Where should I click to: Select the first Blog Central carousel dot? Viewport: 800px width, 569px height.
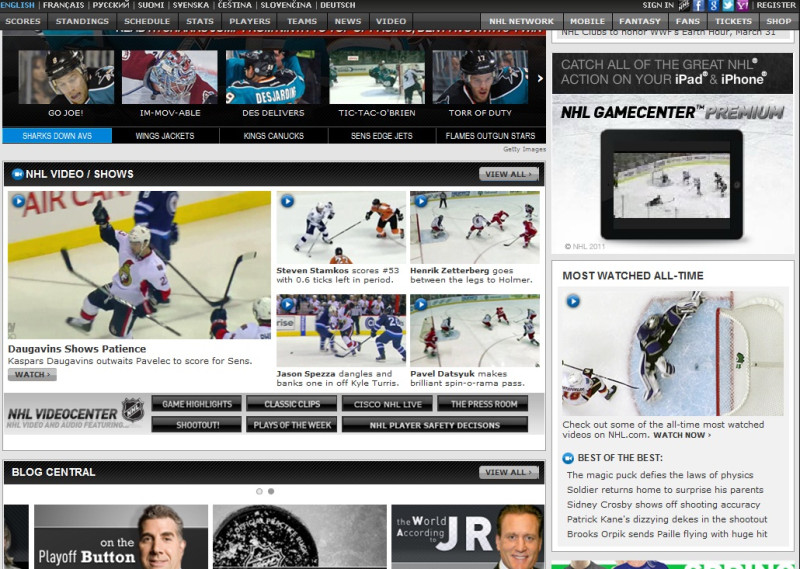click(259, 491)
